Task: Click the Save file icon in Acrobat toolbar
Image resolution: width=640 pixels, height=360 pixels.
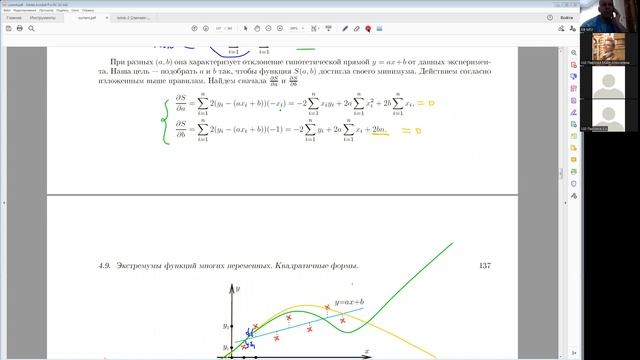Action: (9, 29)
